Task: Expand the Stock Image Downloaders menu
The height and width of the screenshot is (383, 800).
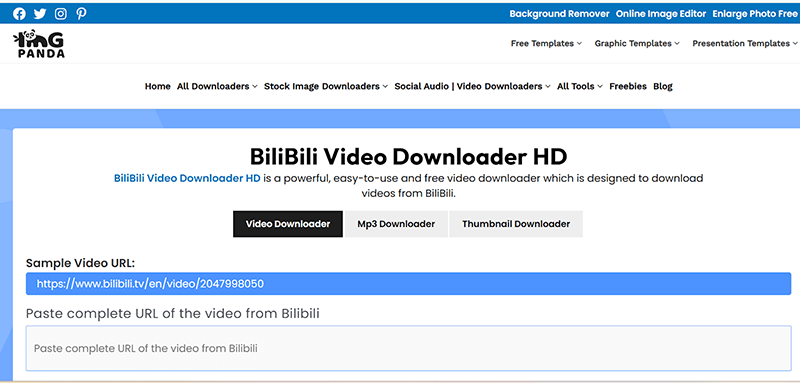Action: [x=326, y=86]
